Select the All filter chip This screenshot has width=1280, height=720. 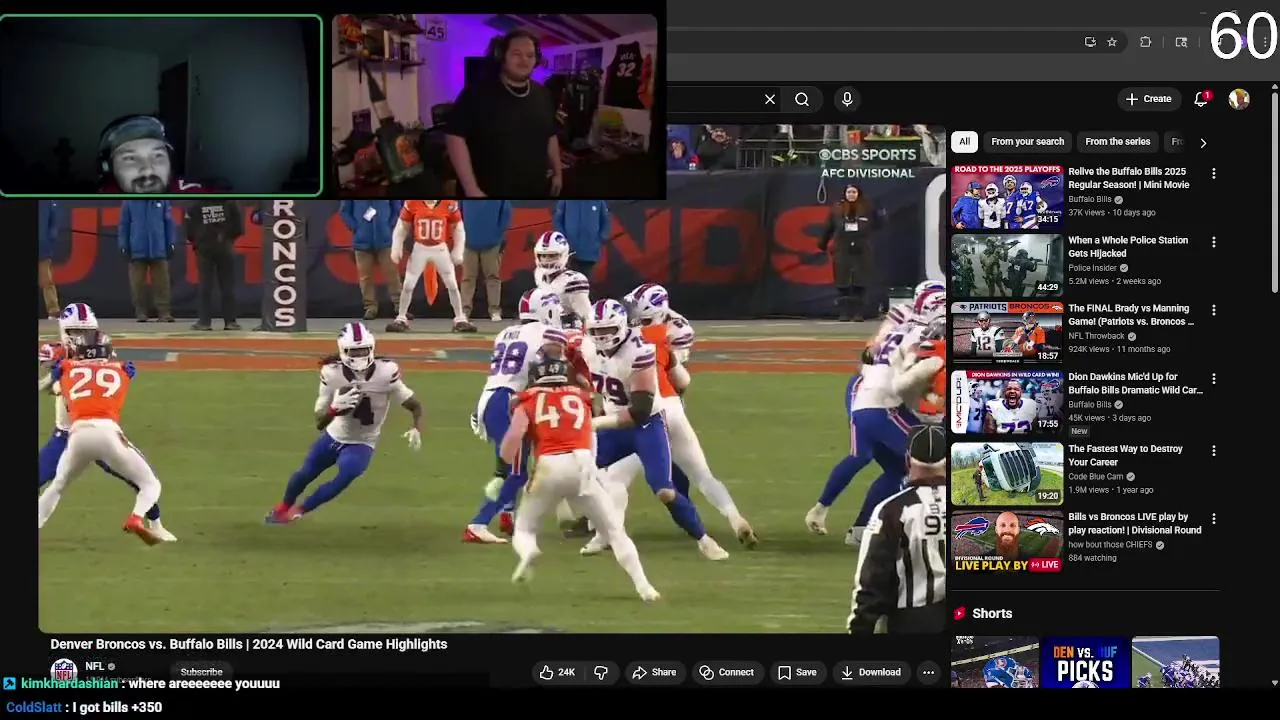click(964, 142)
